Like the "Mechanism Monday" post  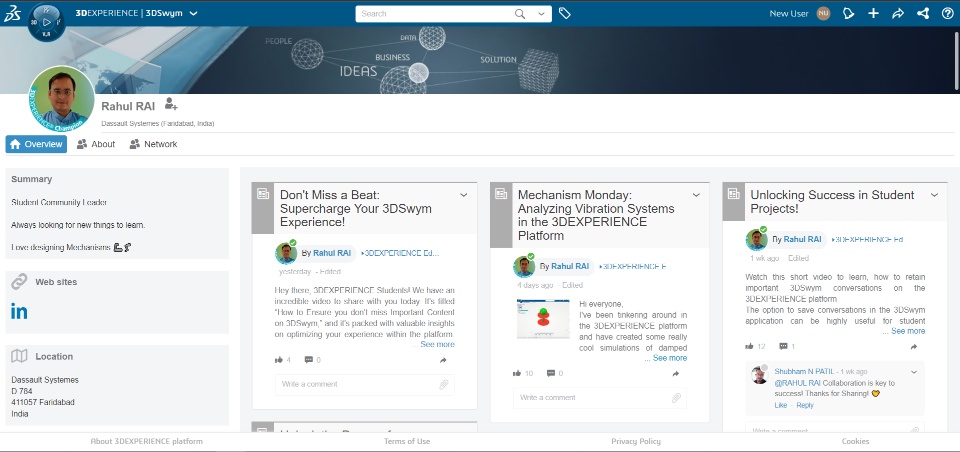tap(517, 373)
